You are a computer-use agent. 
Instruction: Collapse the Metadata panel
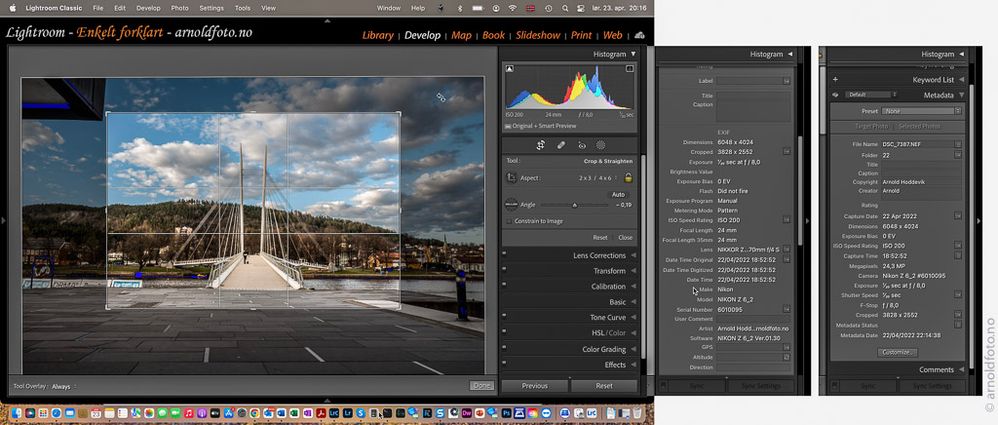tap(962, 95)
